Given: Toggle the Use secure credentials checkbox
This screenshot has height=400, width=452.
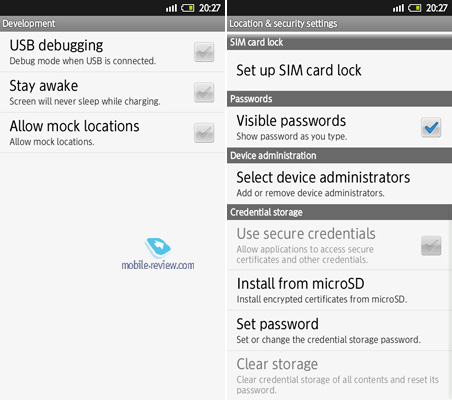Looking at the screenshot, I should (431, 246).
